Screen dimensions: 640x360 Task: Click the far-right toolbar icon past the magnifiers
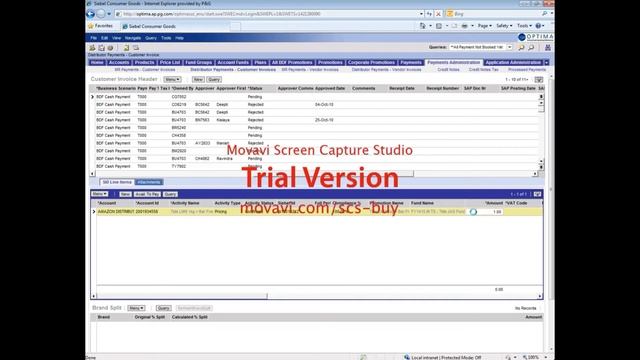[x=548, y=48]
